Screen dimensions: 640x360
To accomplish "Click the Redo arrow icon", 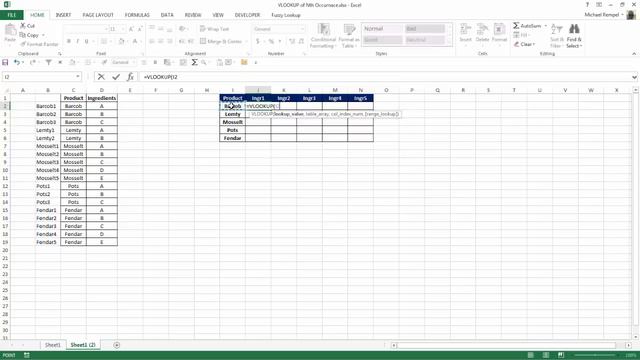I will click(x=32, y=62).
